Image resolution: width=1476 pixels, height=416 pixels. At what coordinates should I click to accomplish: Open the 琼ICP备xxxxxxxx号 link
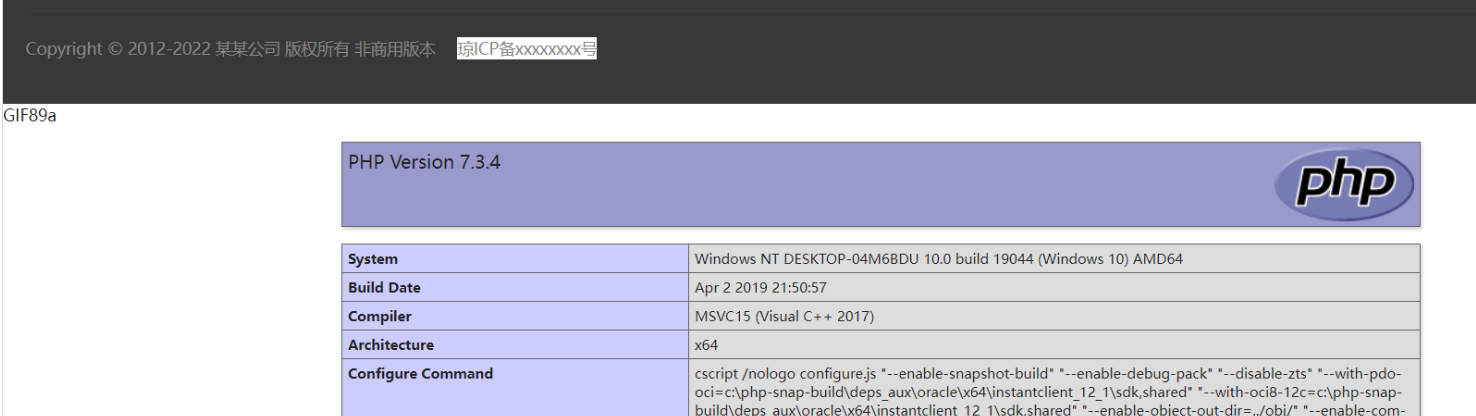[526, 49]
